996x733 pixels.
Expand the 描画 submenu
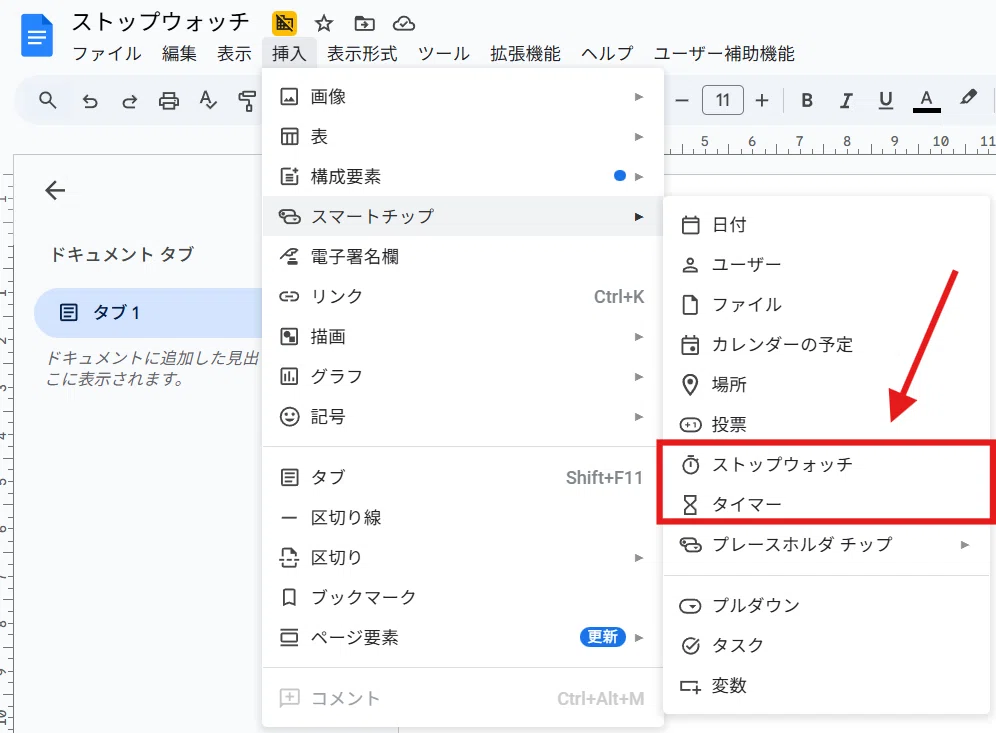pos(462,337)
